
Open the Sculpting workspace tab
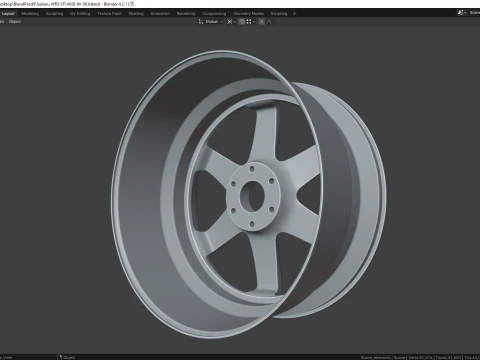tap(54, 14)
